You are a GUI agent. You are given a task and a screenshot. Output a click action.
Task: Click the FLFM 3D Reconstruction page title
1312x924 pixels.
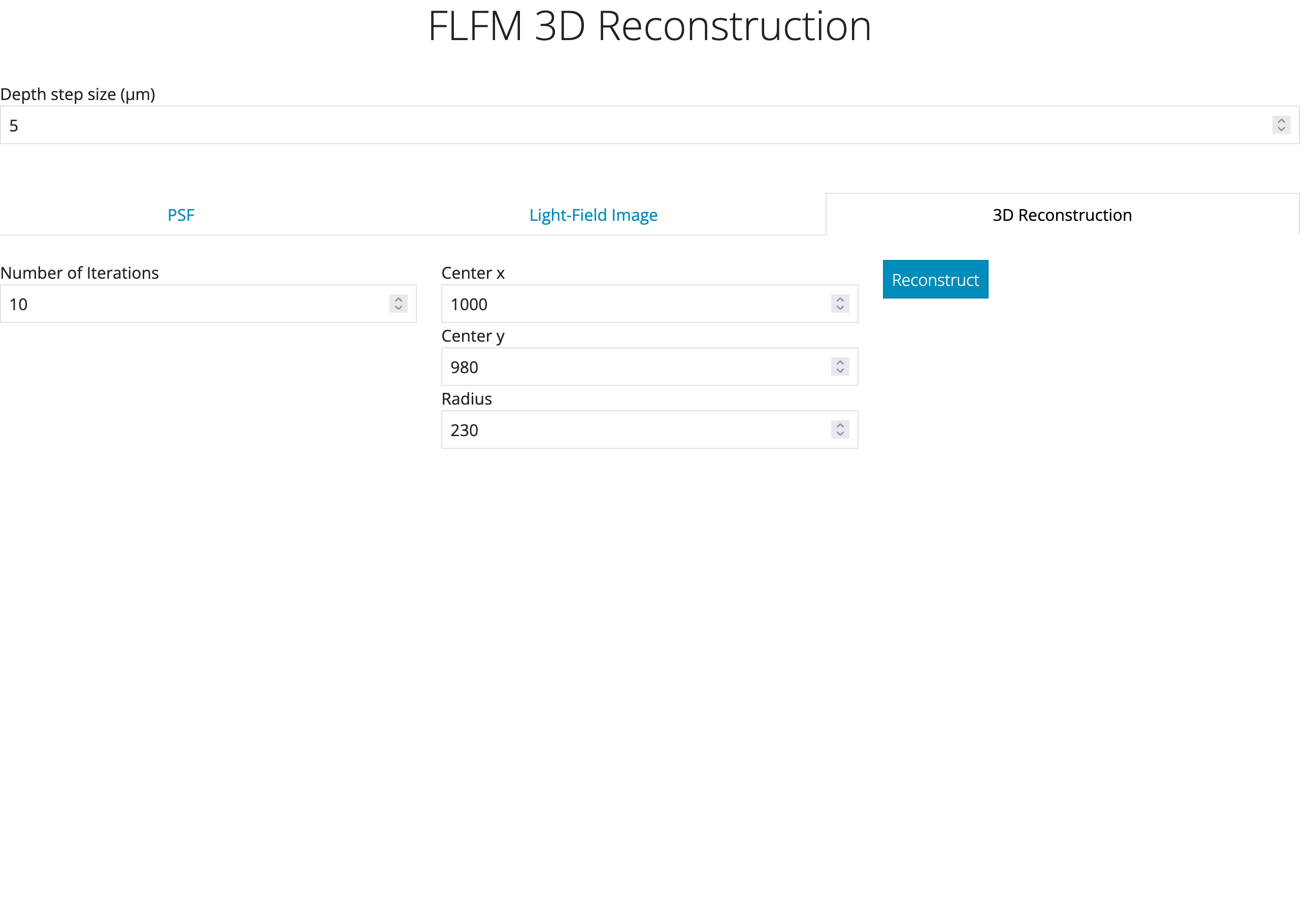[x=650, y=26]
